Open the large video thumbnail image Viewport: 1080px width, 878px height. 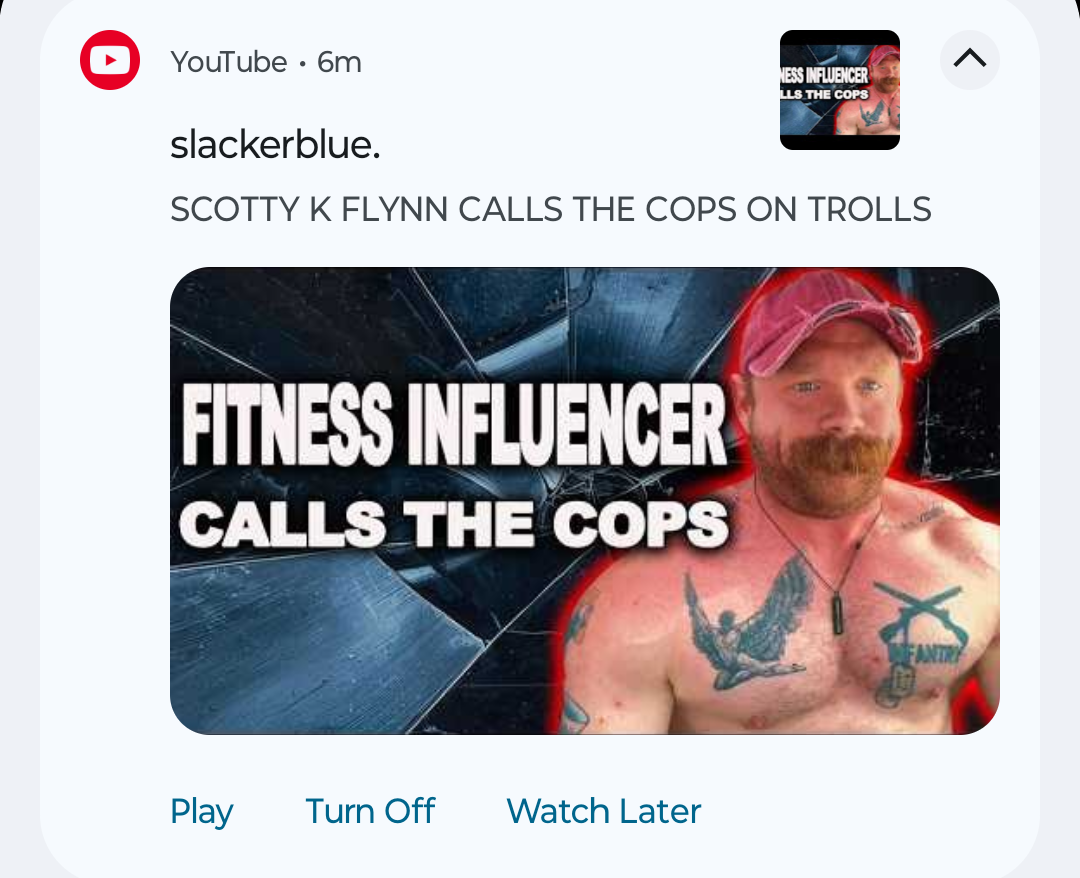point(585,501)
